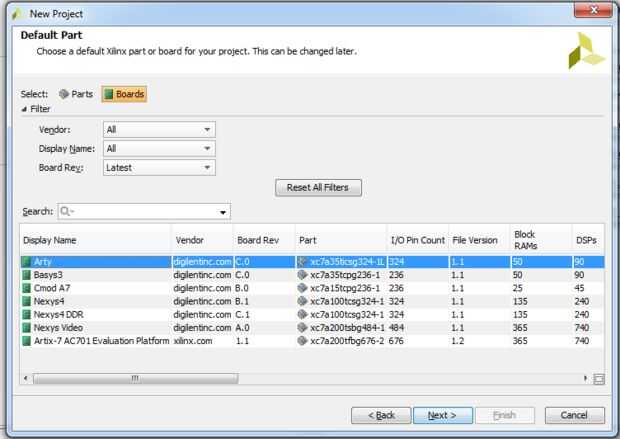Open table column settings icon

[x=599, y=379]
